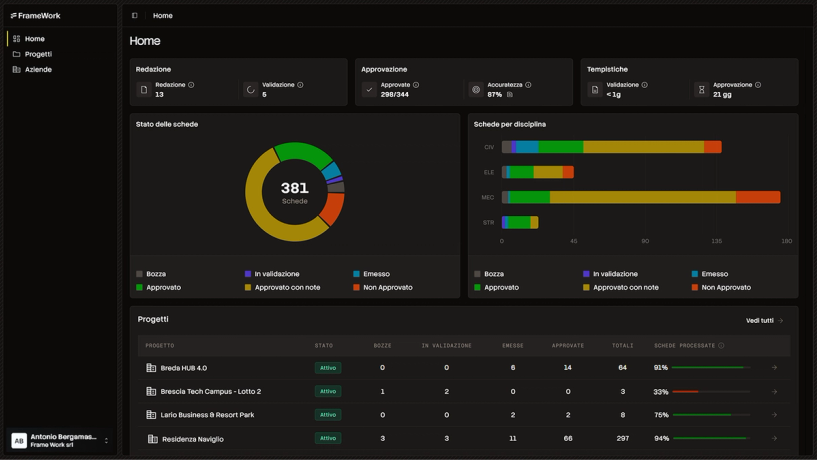Toggle Emesso in Schede per disciplina legend

[x=710, y=274]
